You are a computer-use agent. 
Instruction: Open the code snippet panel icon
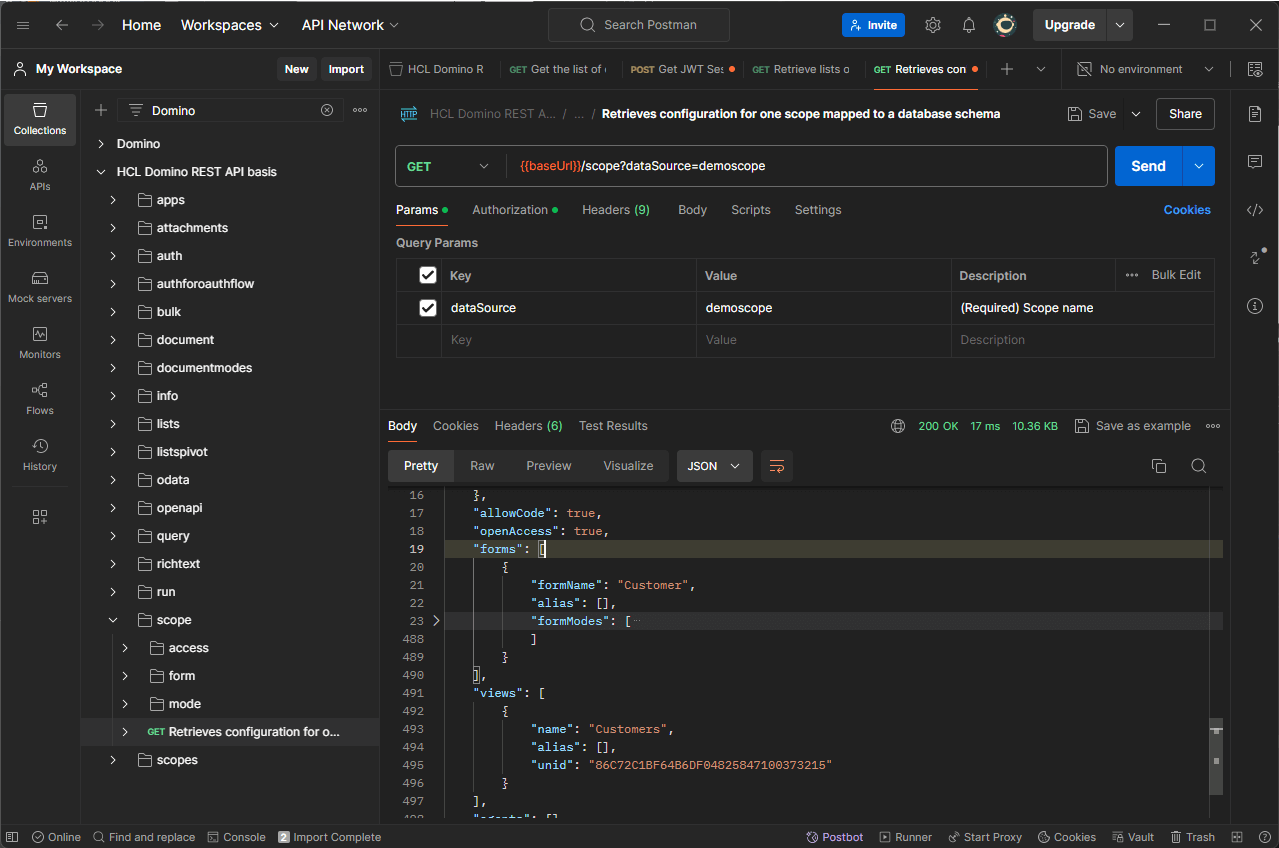[x=1255, y=210]
